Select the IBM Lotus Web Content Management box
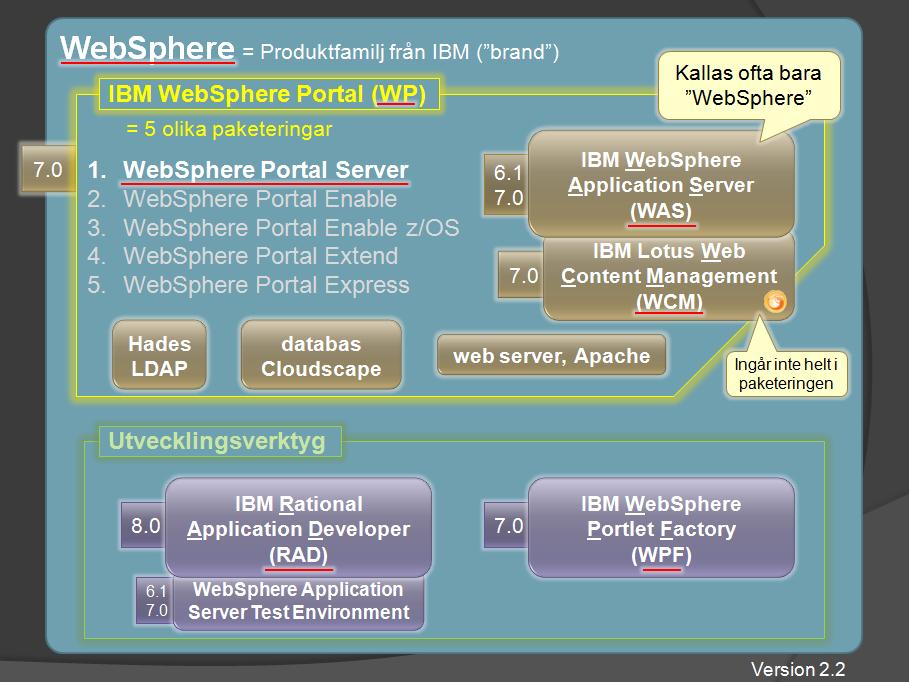The width and height of the screenshot is (909, 682). coord(668,275)
